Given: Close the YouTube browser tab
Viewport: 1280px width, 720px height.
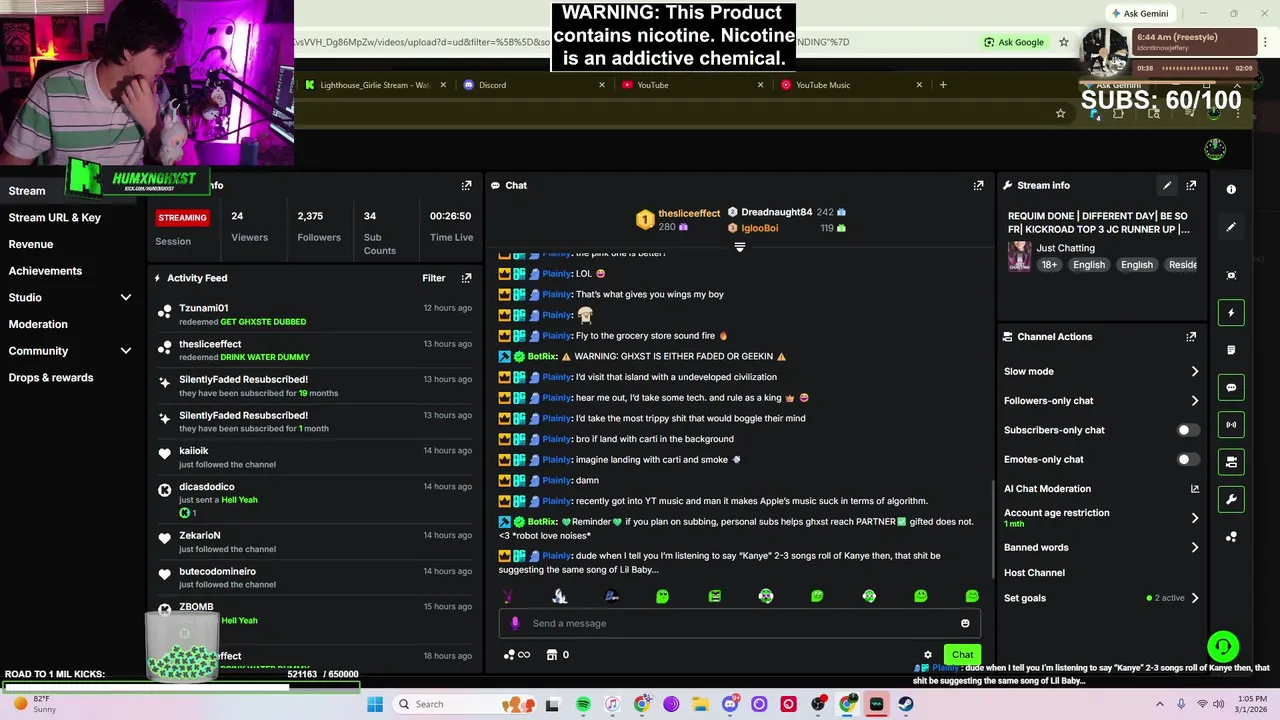Looking at the screenshot, I should click(x=760, y=85).
